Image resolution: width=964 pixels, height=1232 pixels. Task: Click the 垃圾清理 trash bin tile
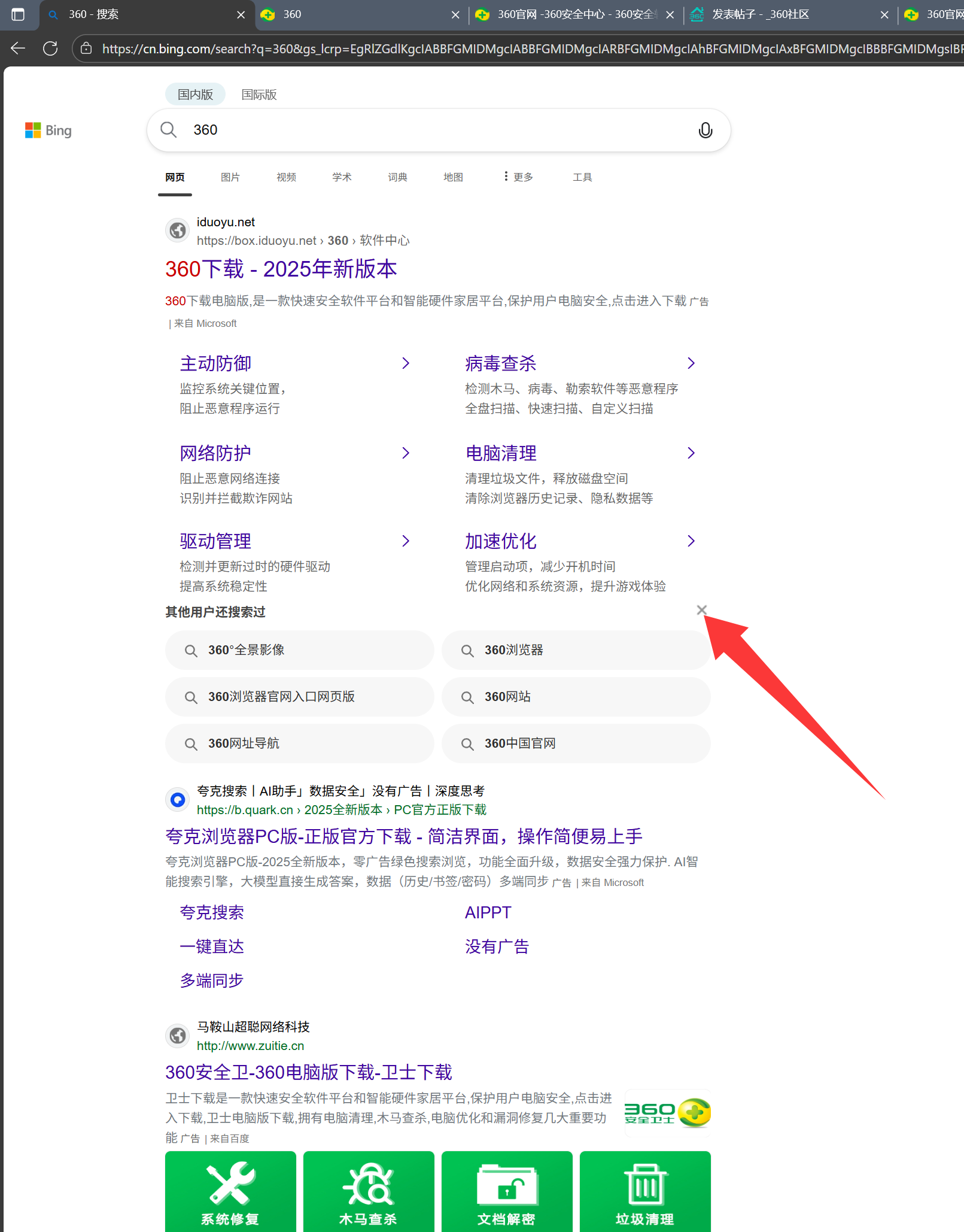point(645,1191)
